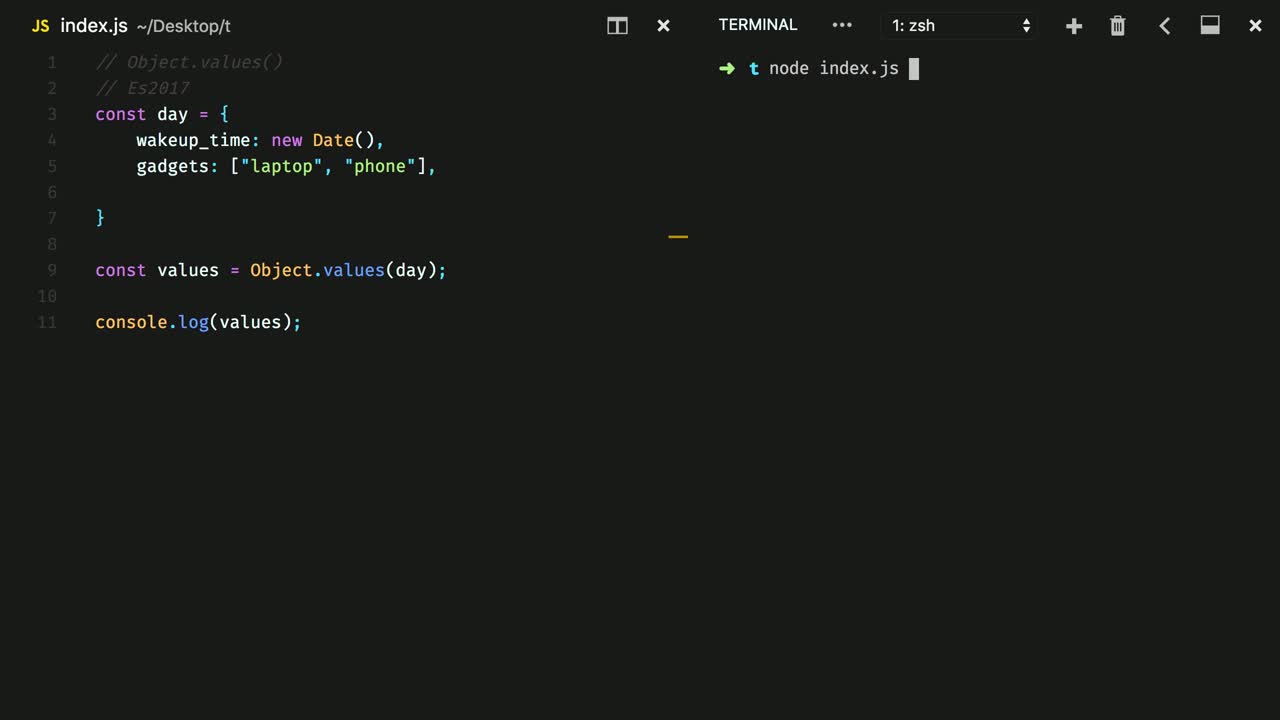Click the ~/Desktop/t file path label

pos(183,27)
